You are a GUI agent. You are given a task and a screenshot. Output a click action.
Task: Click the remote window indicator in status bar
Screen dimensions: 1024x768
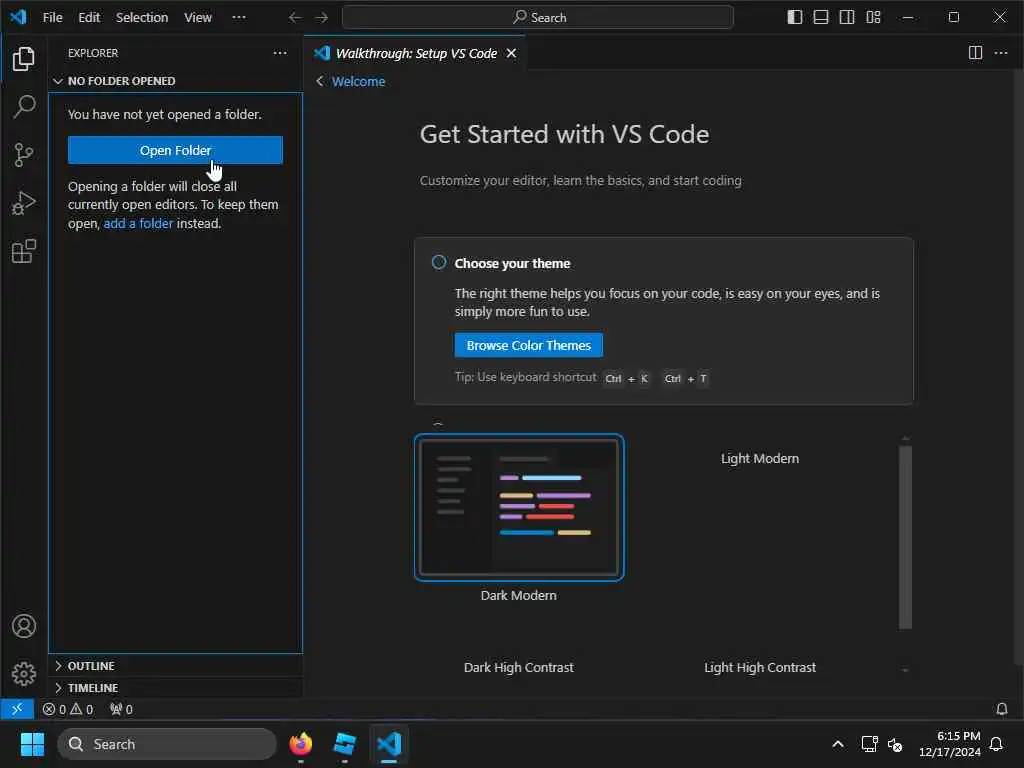(x=17, y=709)
